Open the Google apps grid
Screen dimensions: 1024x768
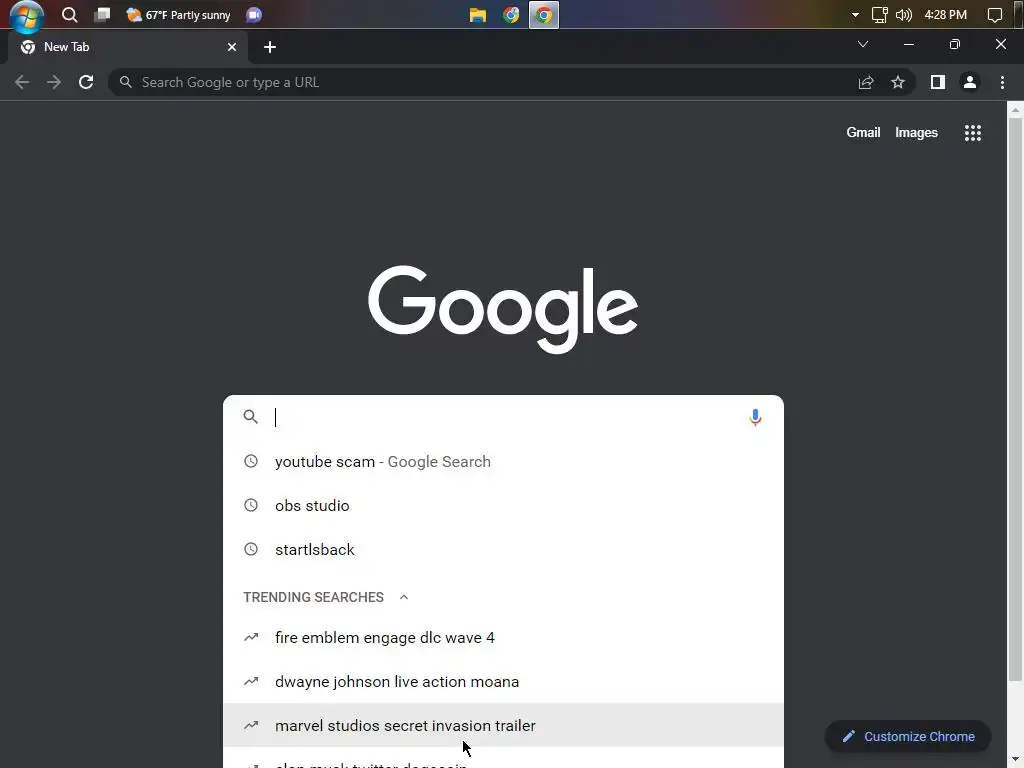972,133
